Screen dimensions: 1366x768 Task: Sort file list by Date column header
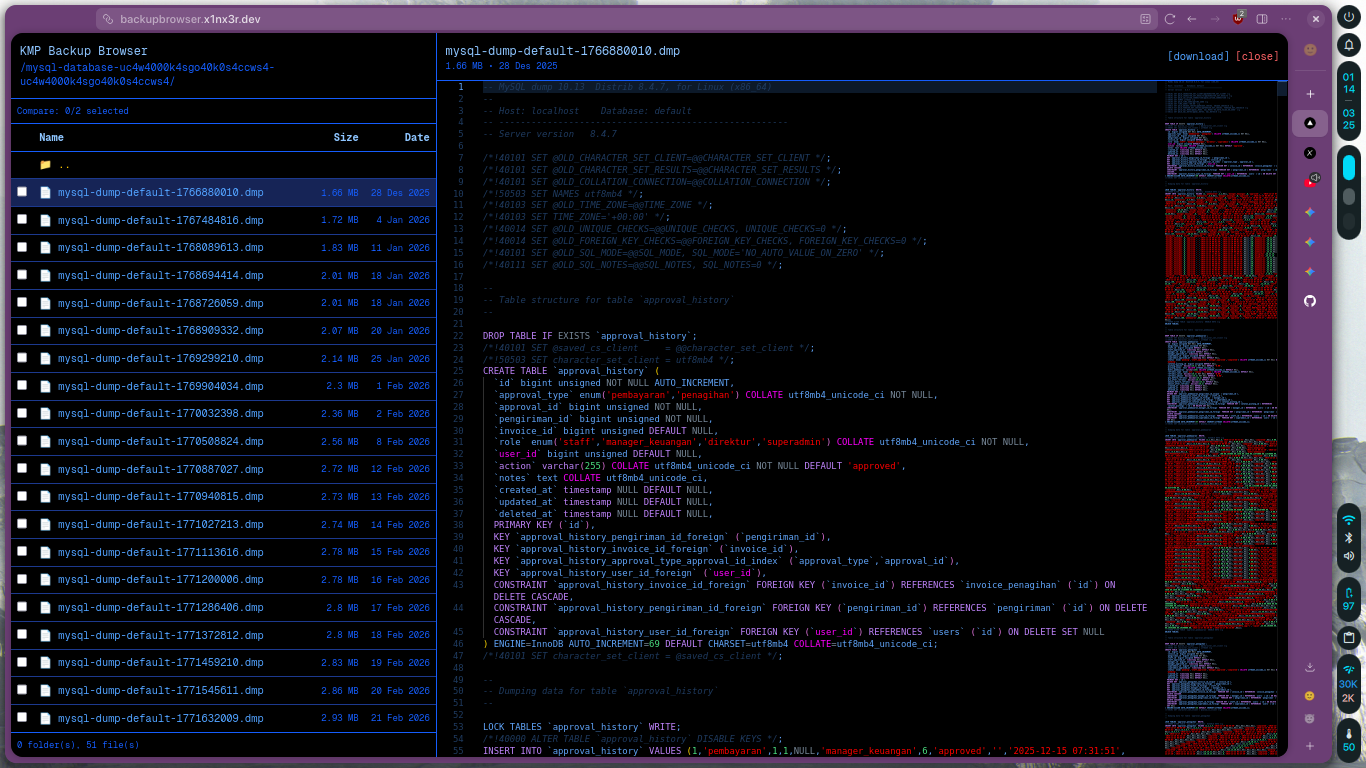tap(417, 138)
